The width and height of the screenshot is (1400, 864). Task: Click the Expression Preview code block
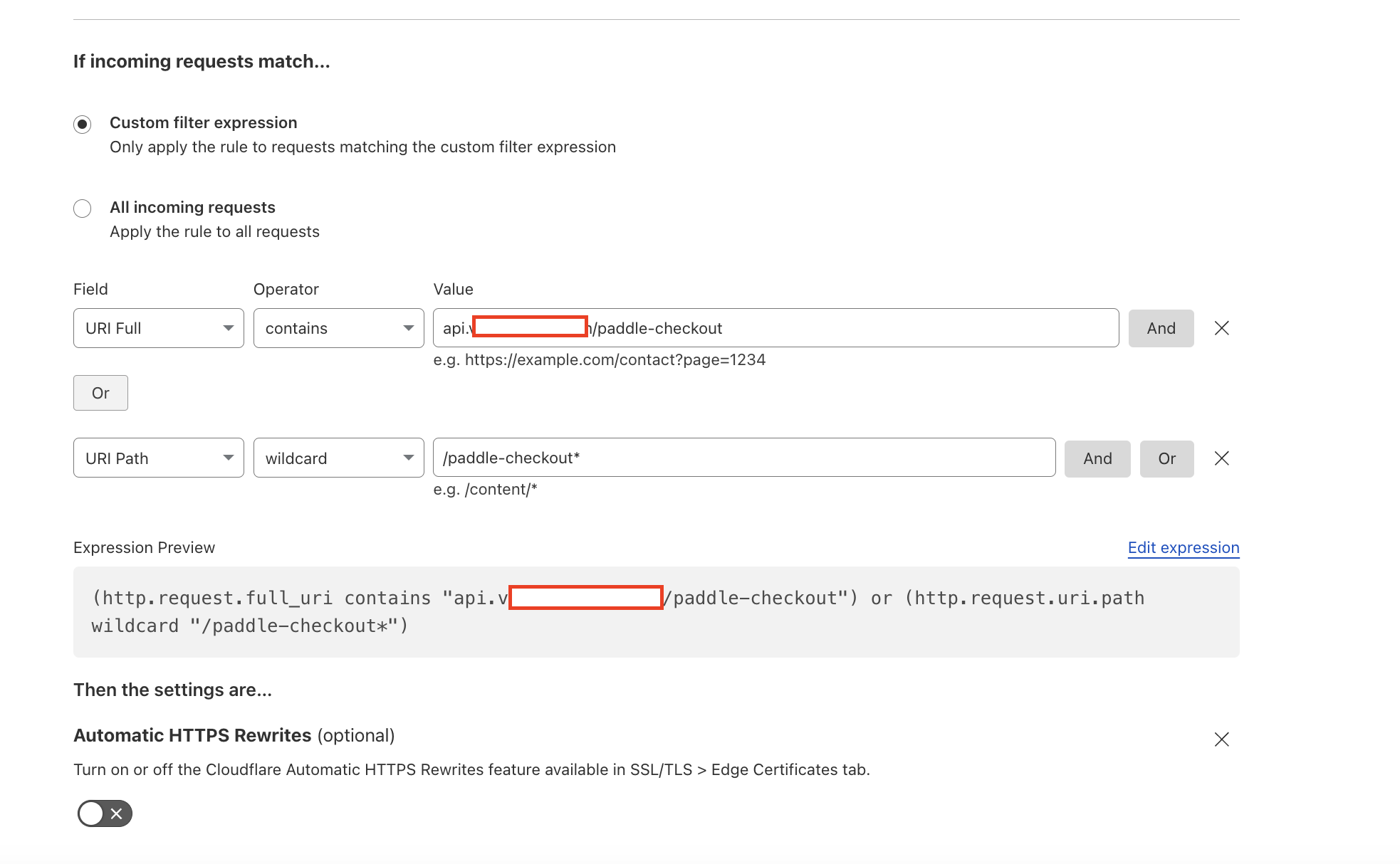click(655, 612)
